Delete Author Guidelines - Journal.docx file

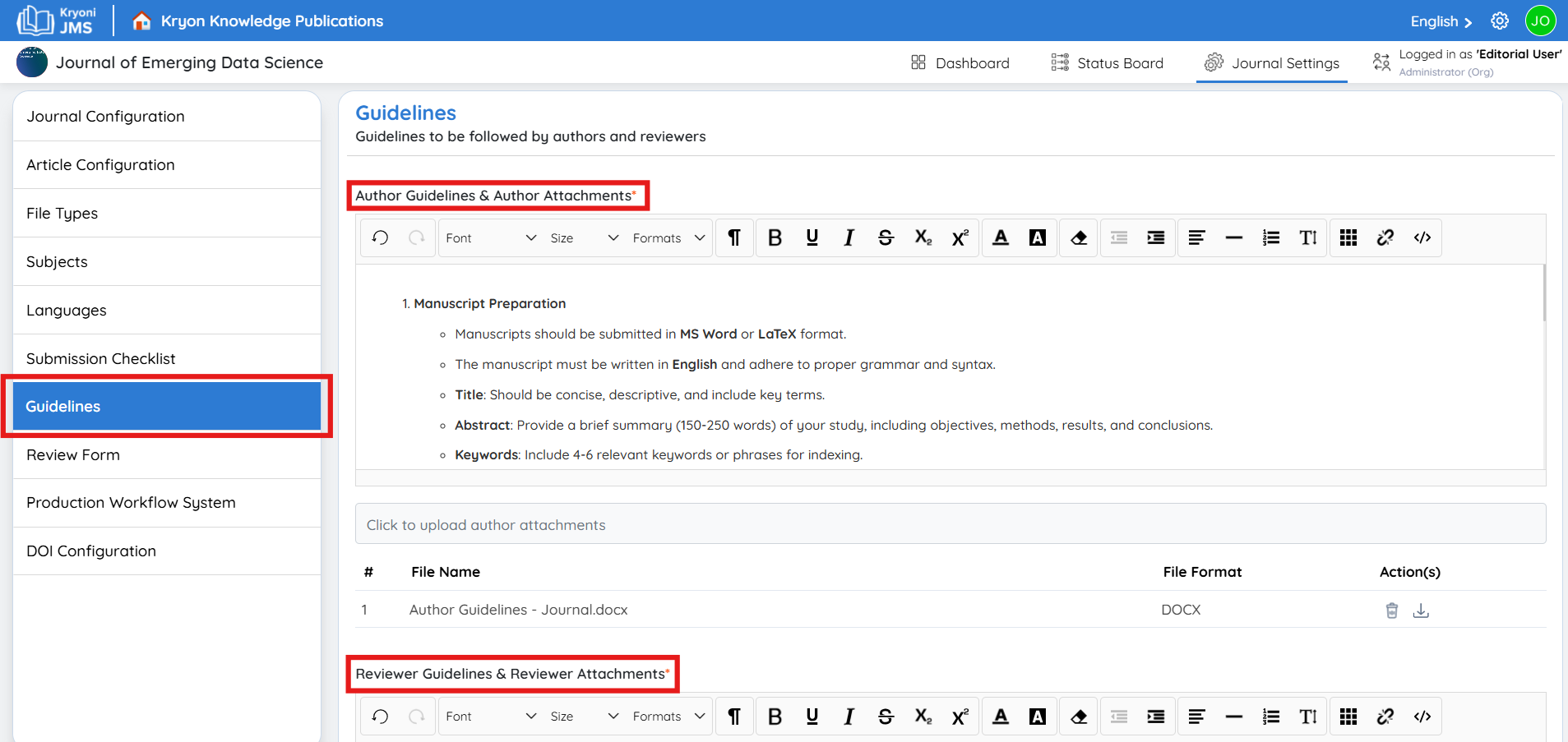tap(1391, 611)
